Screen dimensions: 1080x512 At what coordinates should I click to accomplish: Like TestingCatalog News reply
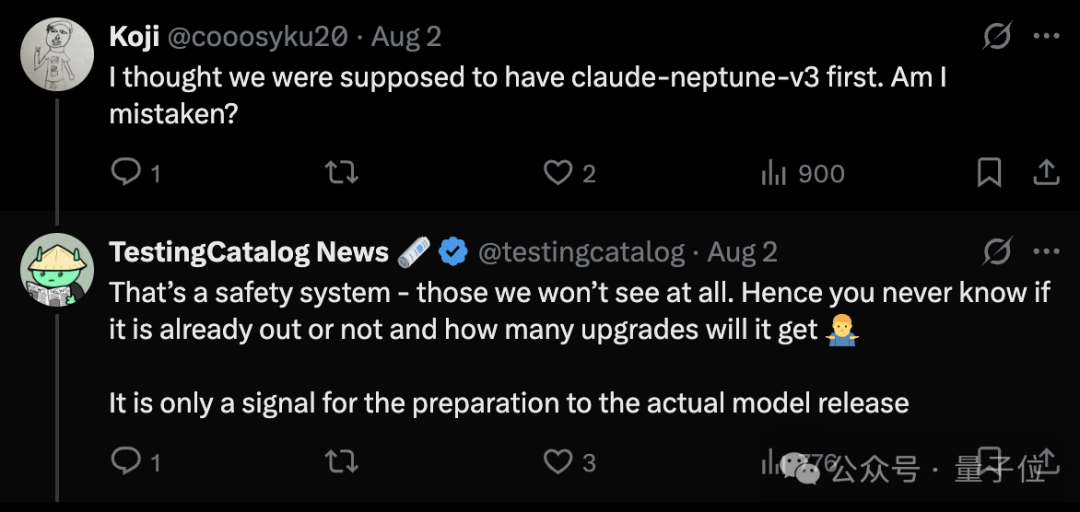[569, 462]
